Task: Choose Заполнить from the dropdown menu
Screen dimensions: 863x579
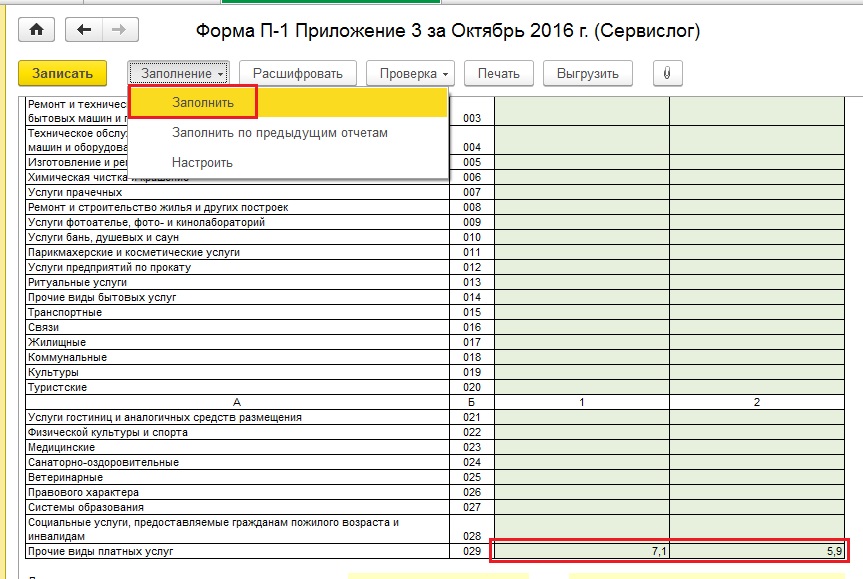Action: click(288, 102)
